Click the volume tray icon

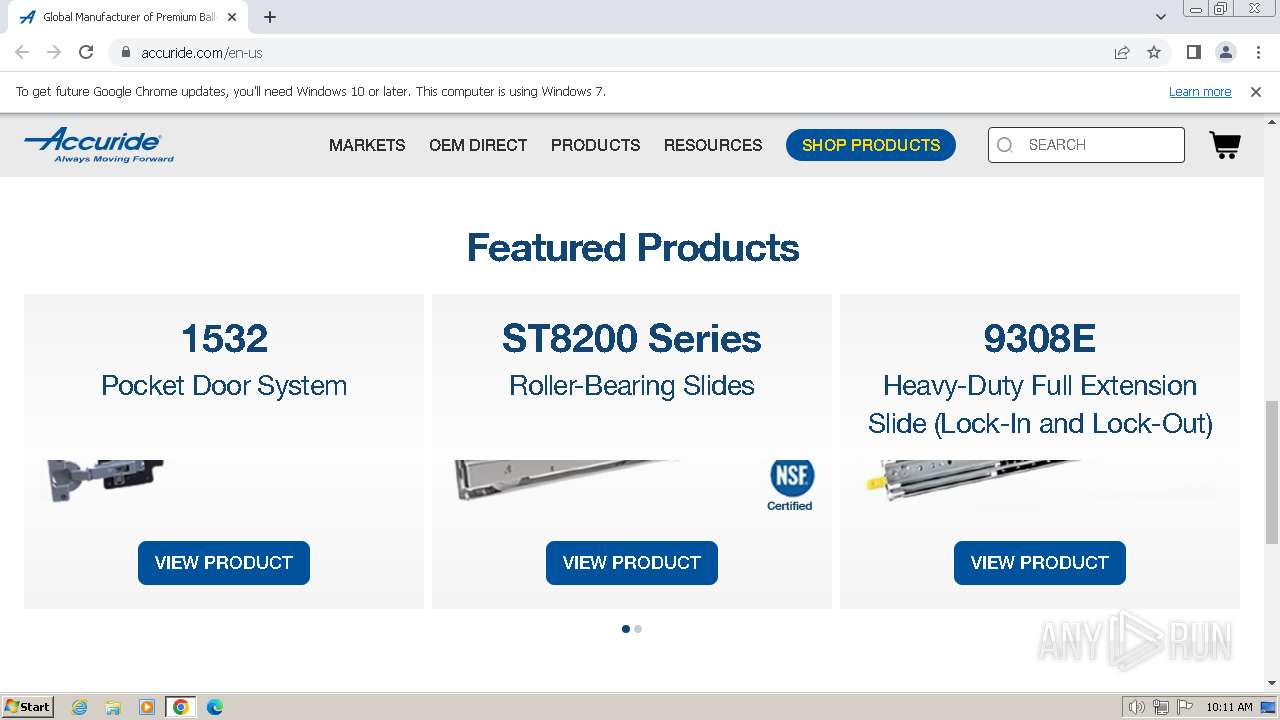click(1136, 707)
